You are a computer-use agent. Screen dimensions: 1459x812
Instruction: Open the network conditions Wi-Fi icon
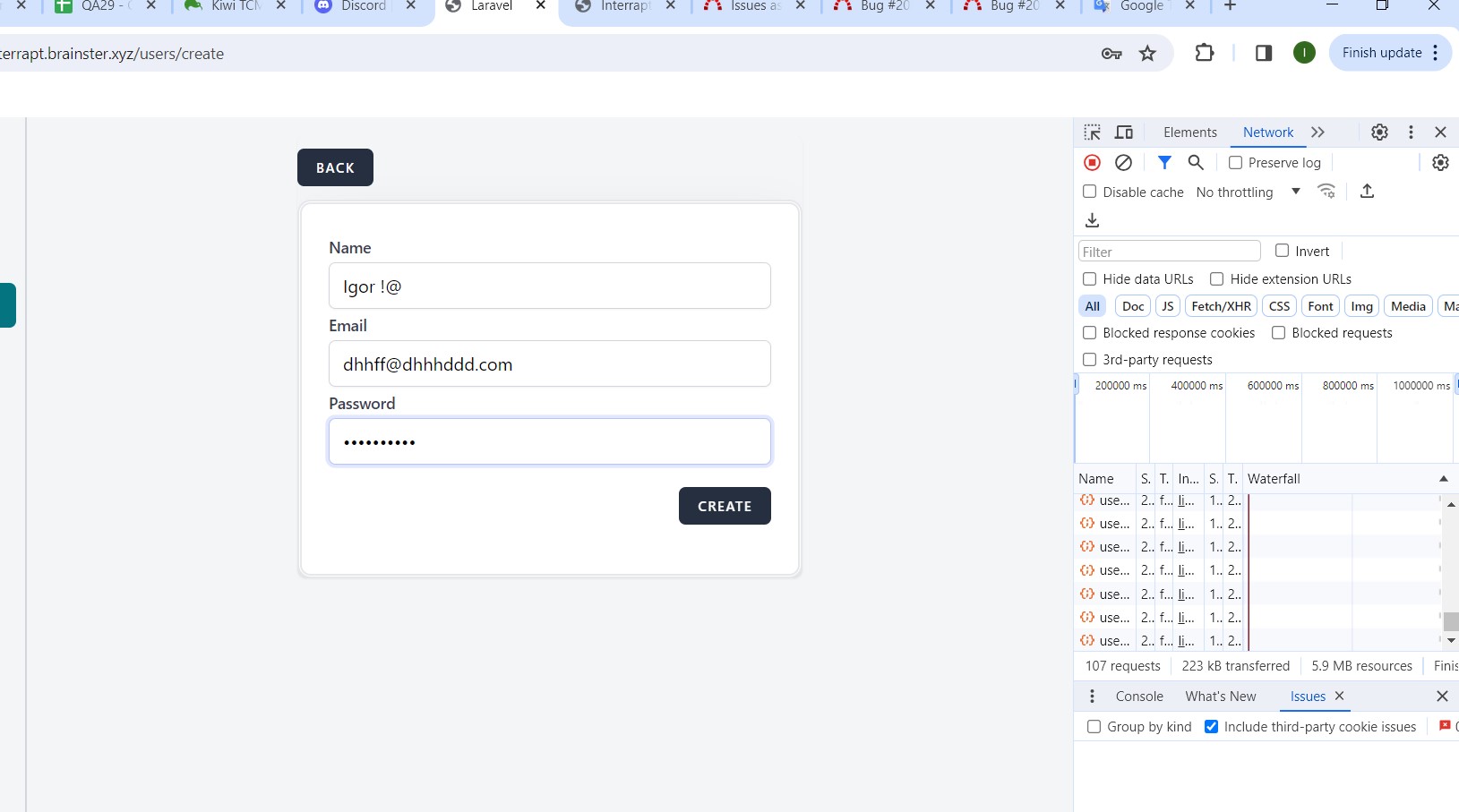(x=1326, y=192)
